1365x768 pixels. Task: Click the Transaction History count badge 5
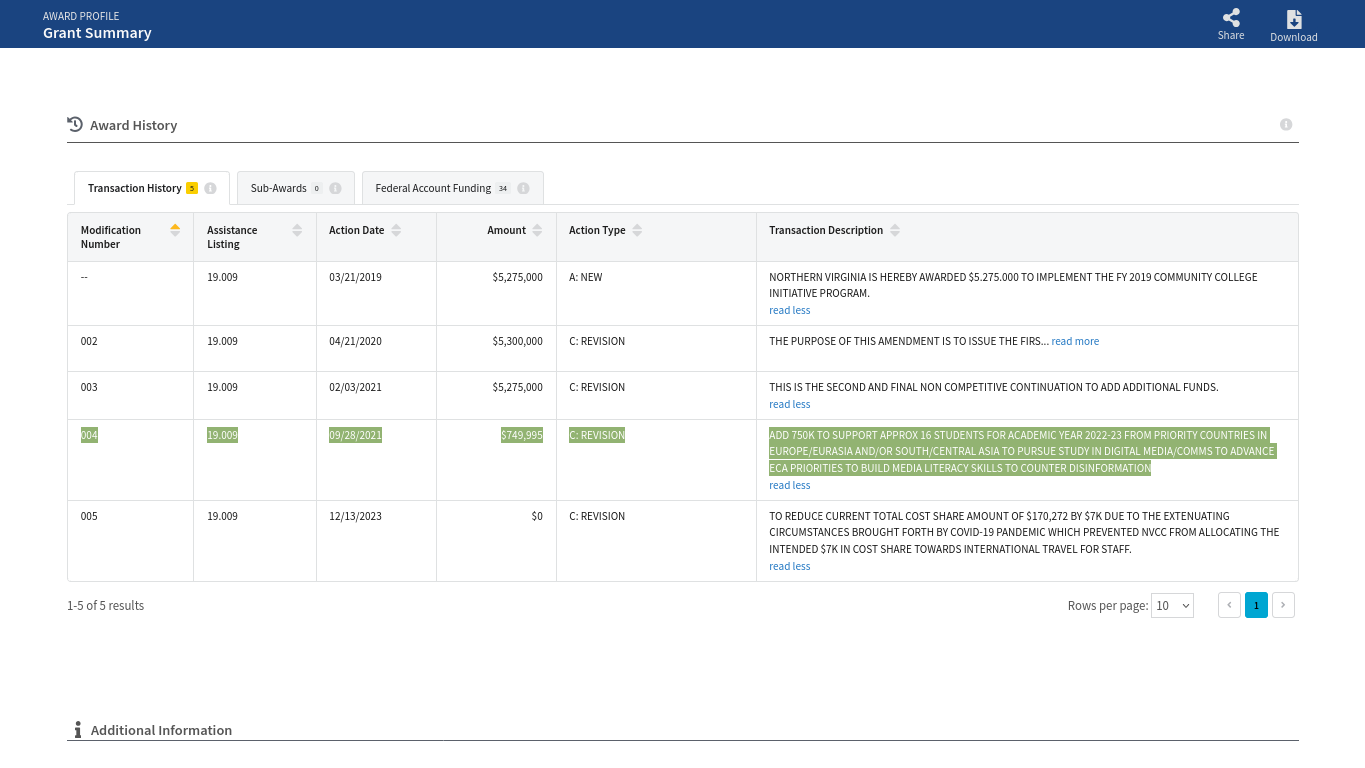pyautogui.click(x=192, y=188)
